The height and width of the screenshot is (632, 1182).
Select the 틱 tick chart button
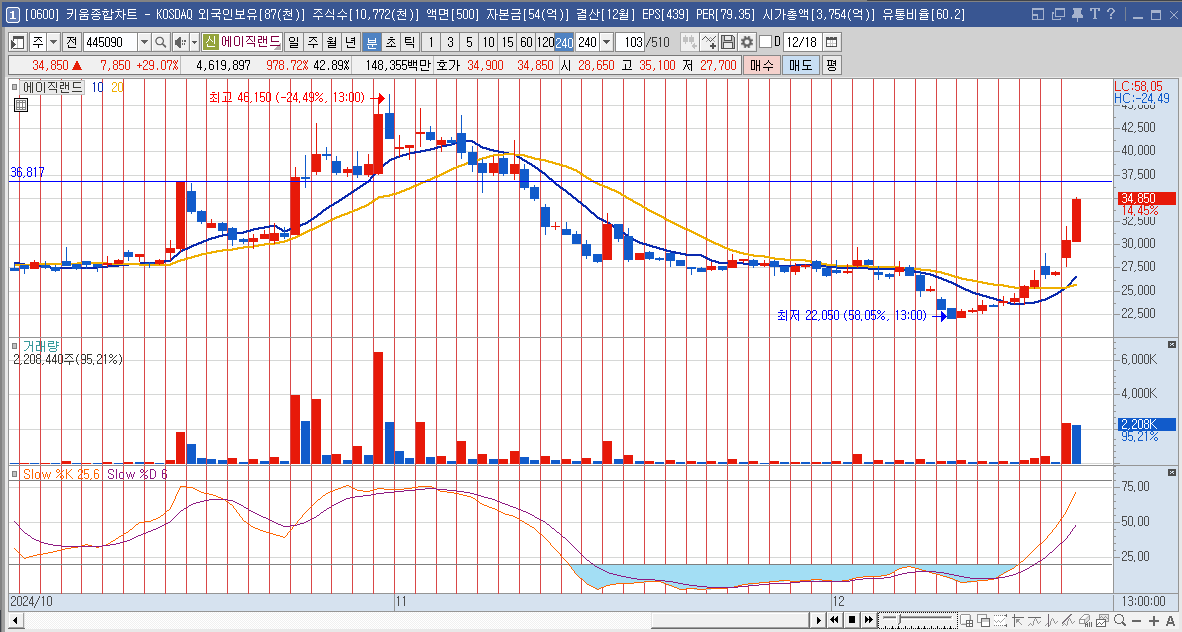[x=409, y=42]
